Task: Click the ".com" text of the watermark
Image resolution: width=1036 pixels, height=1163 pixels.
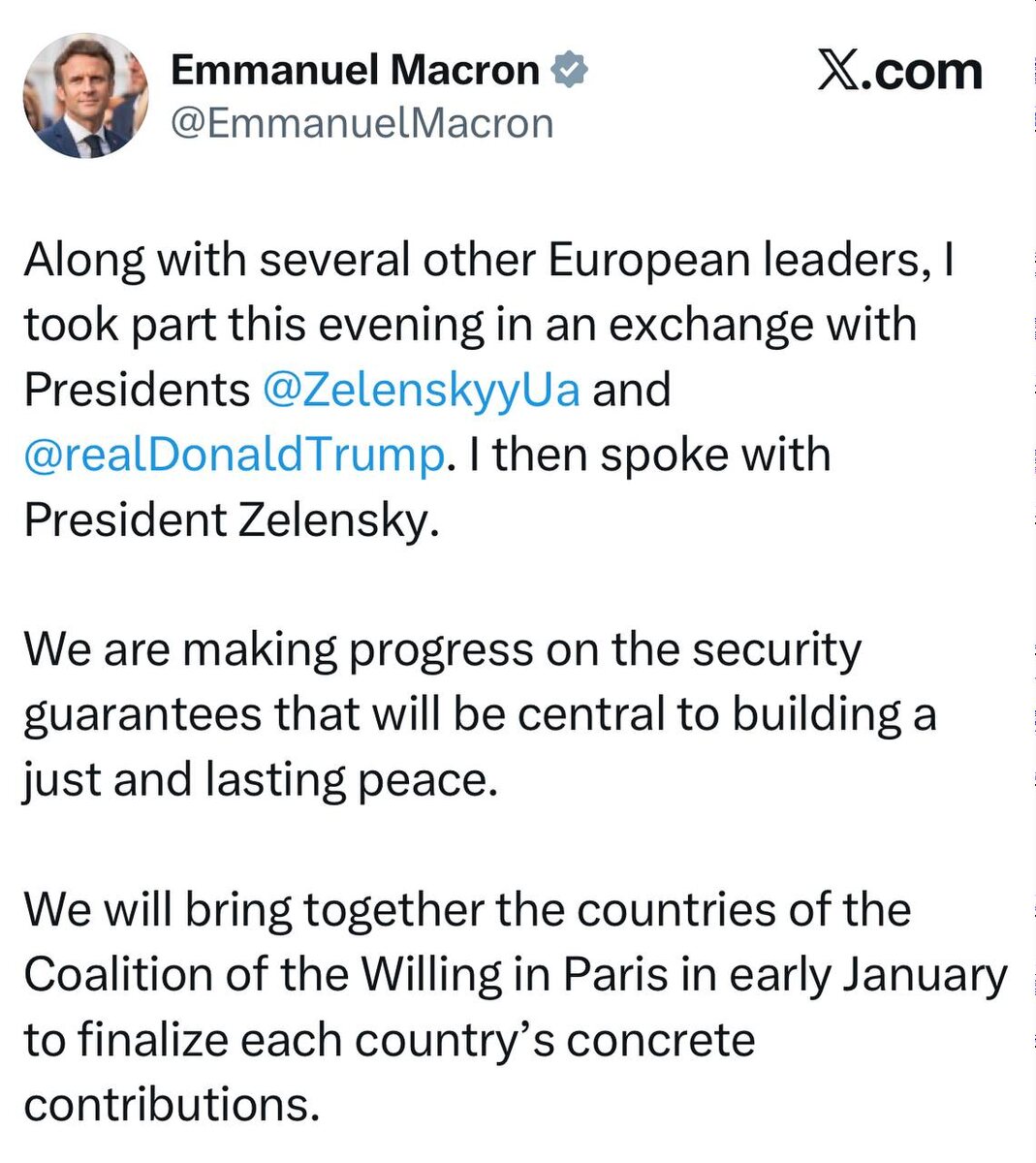Action: 923,72
